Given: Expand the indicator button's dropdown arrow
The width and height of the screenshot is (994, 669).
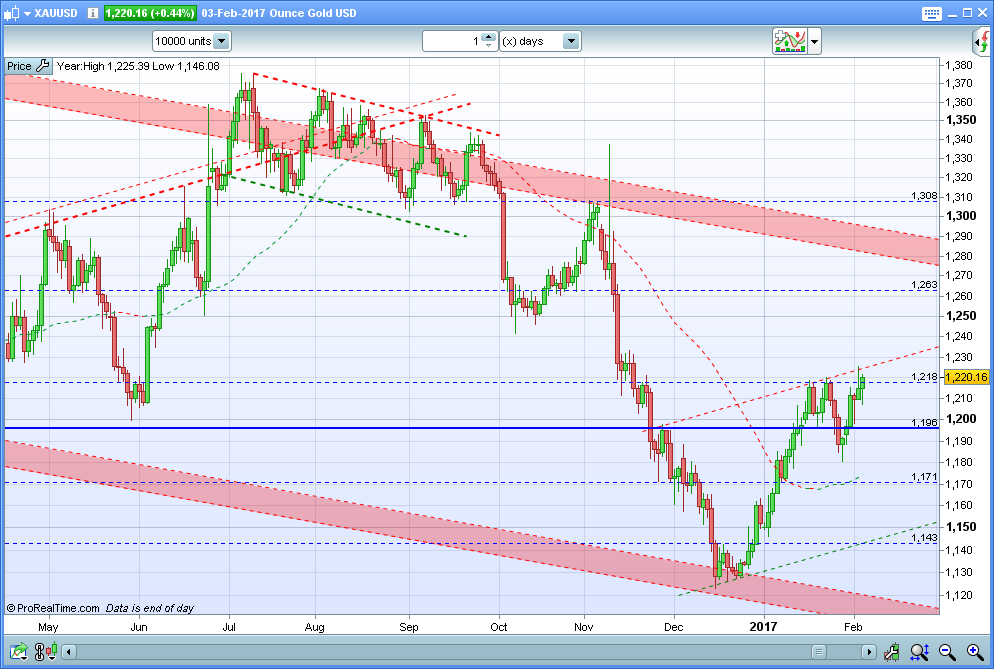Looking at the screenshot, I should (815, 42).
